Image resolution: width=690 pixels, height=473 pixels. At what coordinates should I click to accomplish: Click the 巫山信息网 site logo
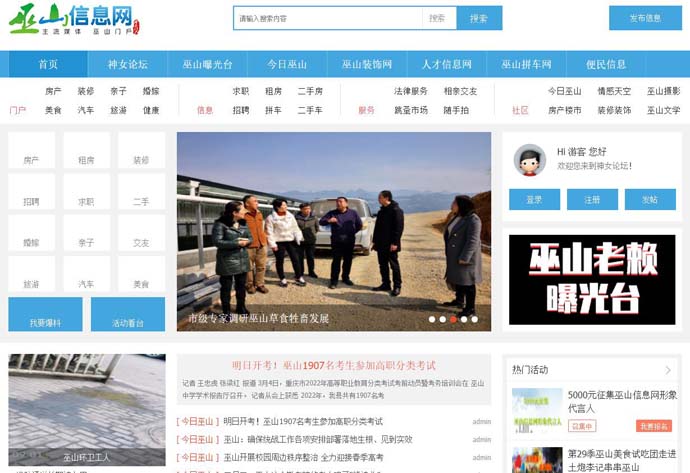coord(74,19)
